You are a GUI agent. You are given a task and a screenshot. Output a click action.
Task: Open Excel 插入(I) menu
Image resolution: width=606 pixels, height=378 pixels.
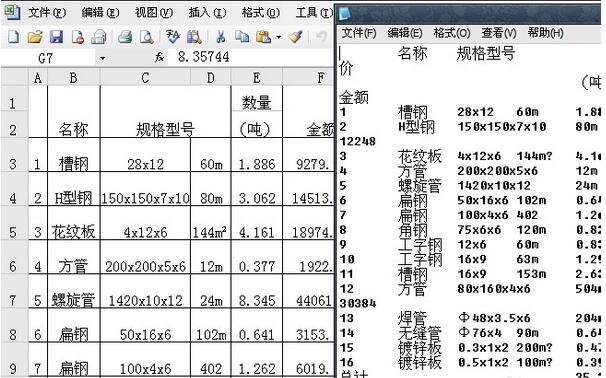(207, 13)
